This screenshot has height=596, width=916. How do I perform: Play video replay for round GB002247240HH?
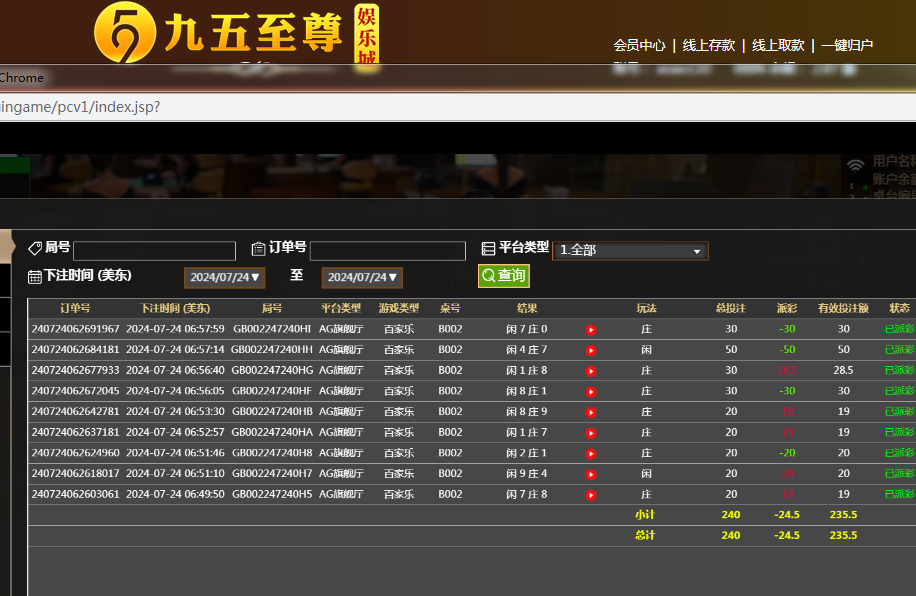tap(590, 350)
